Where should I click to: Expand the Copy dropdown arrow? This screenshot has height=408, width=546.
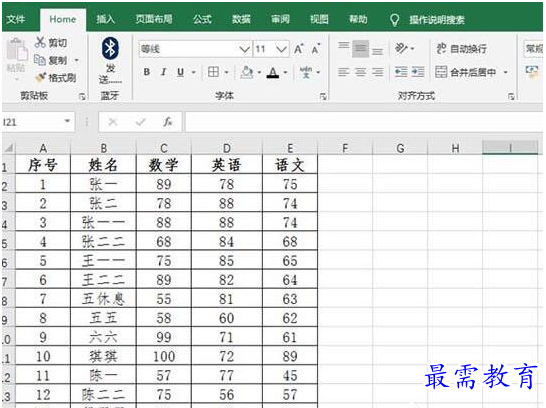[77, 60]
